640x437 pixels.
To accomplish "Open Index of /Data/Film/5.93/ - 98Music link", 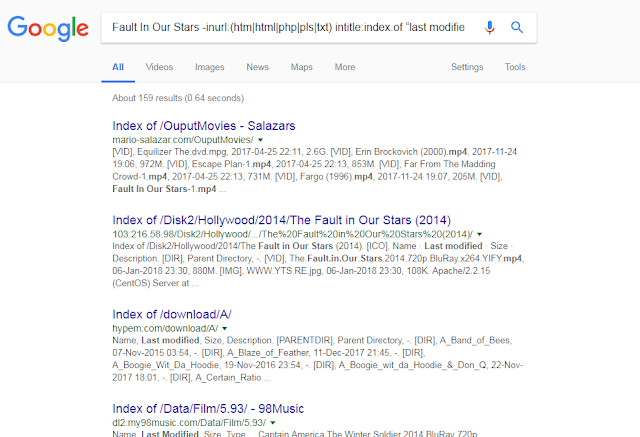I will coord(208,408).
